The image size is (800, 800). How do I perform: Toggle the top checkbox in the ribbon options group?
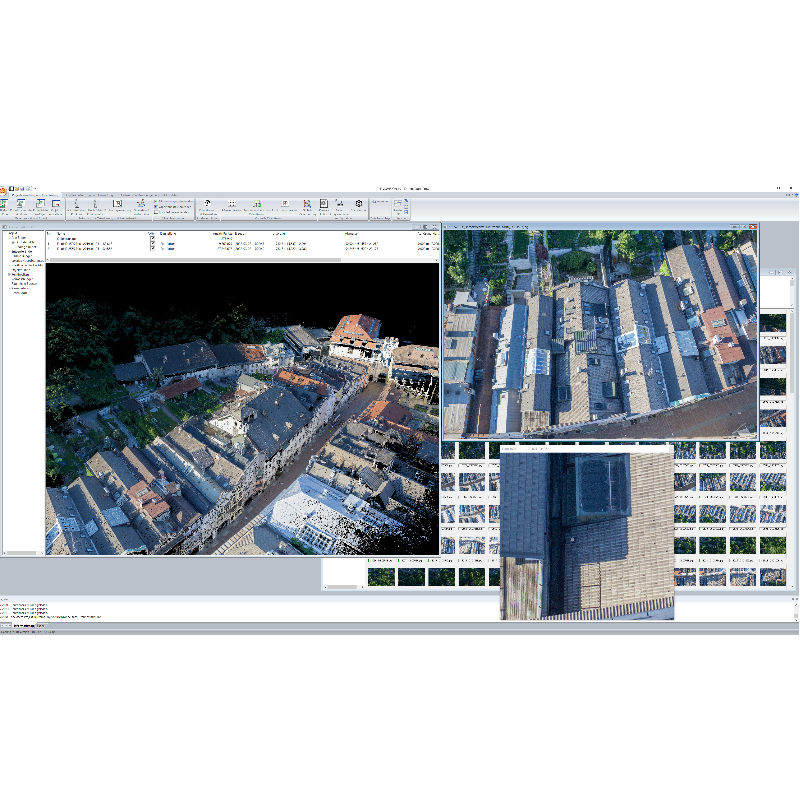click(x=157, y=201)
